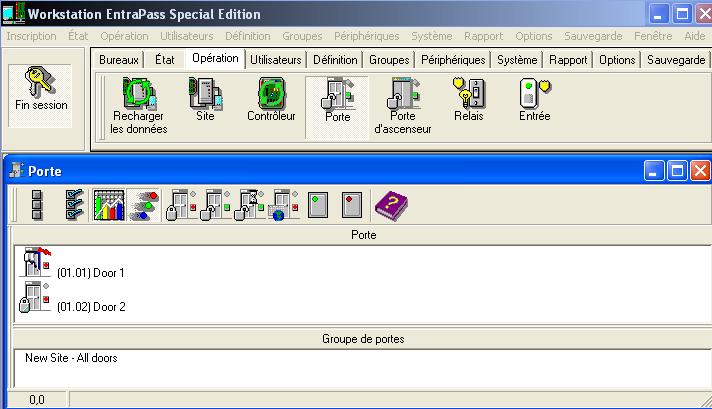Select the Opération tab
Viewport: 712px width, 409px height.
(215, 58)
